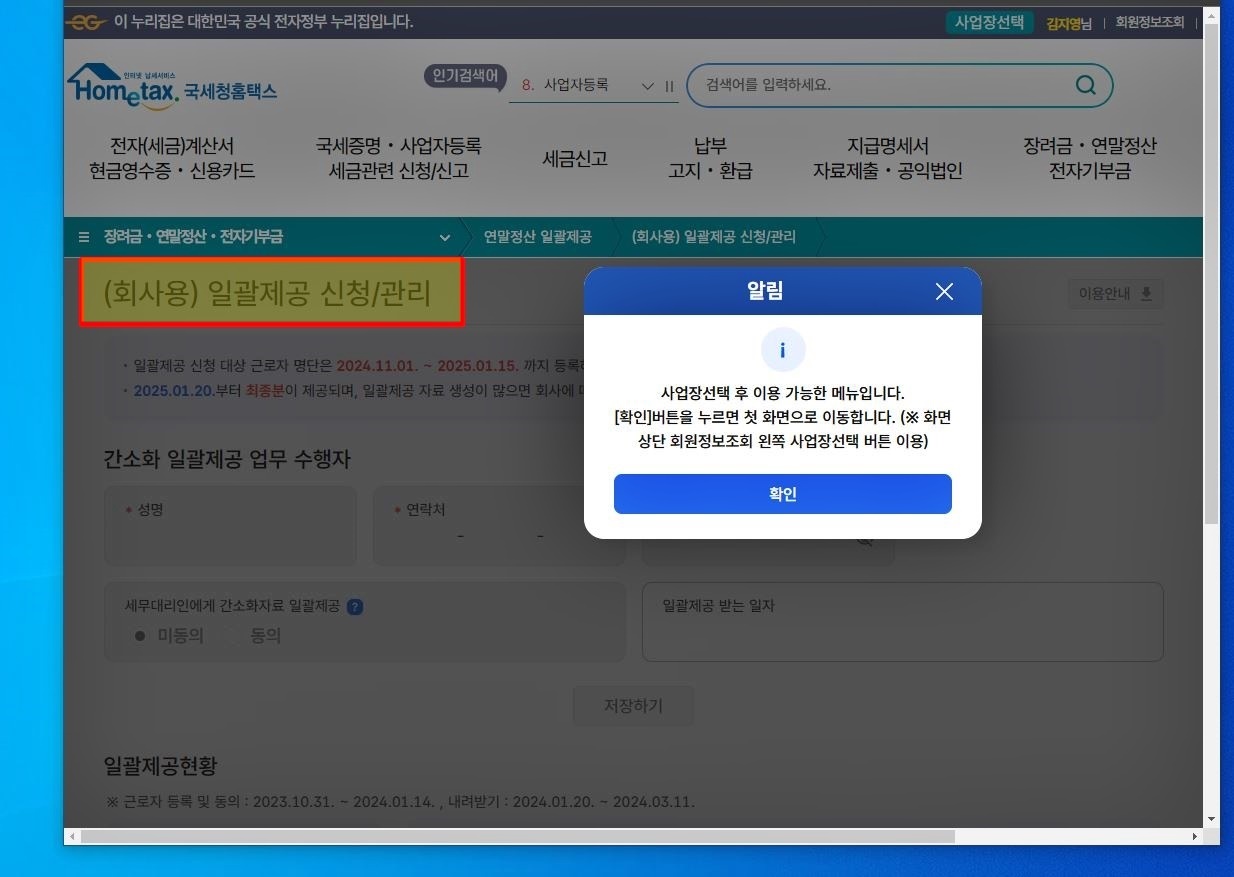Click the 이용안내 download button

click(1115, 294)
